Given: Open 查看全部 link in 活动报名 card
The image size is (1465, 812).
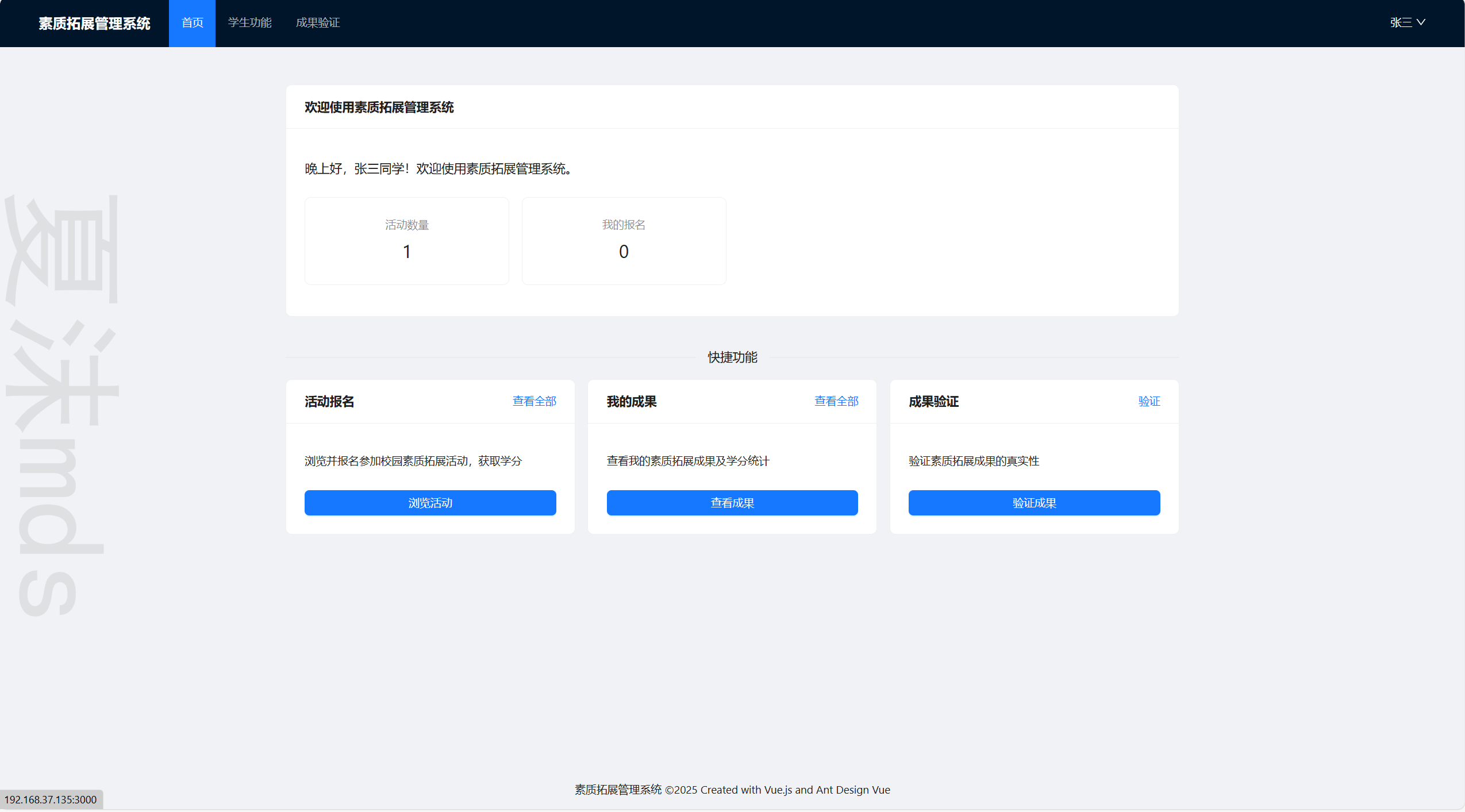Looking at the screenshot, I should [534, 401].
